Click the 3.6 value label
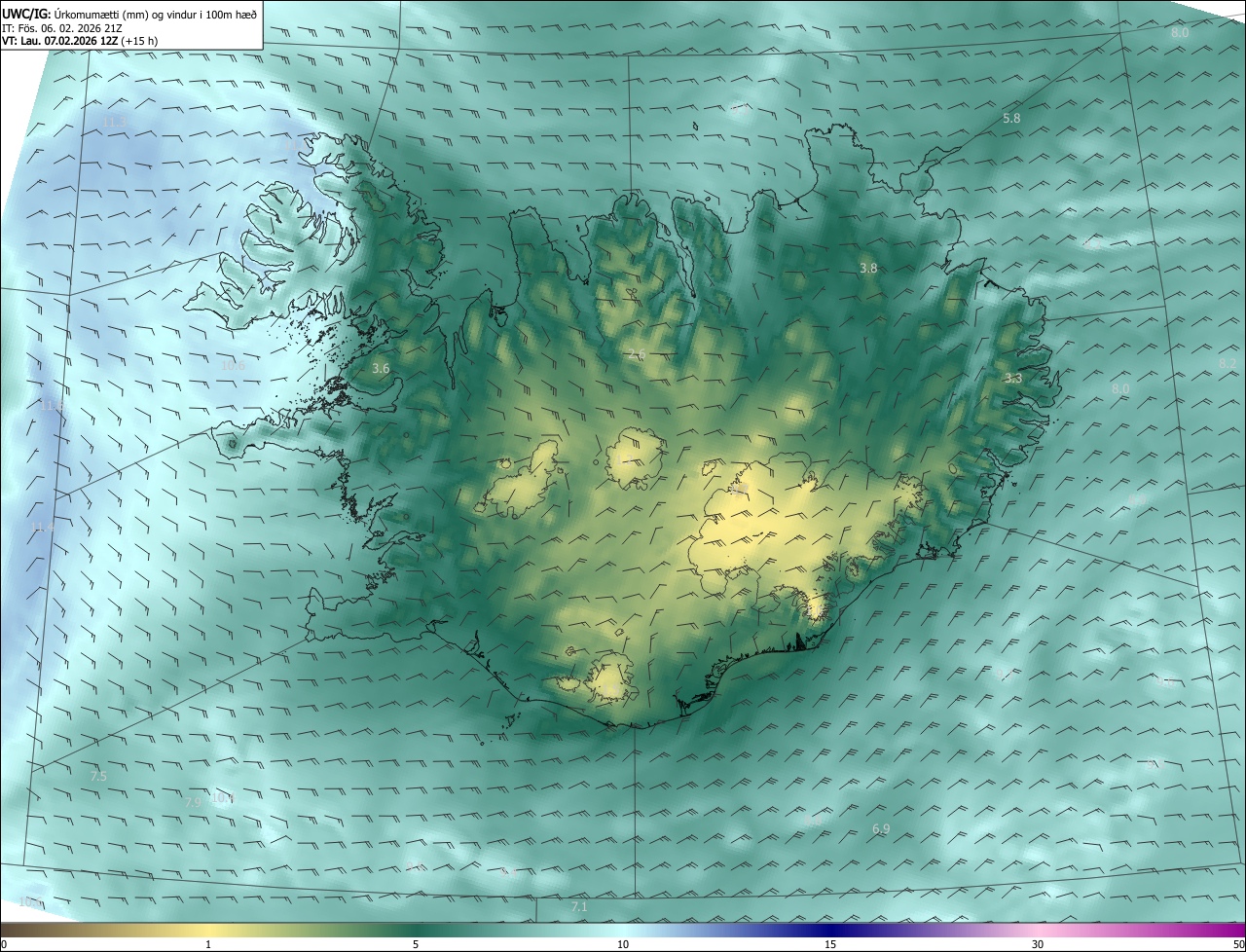The width and height of the screenshot is (1246, 952). tap(381, 368)
